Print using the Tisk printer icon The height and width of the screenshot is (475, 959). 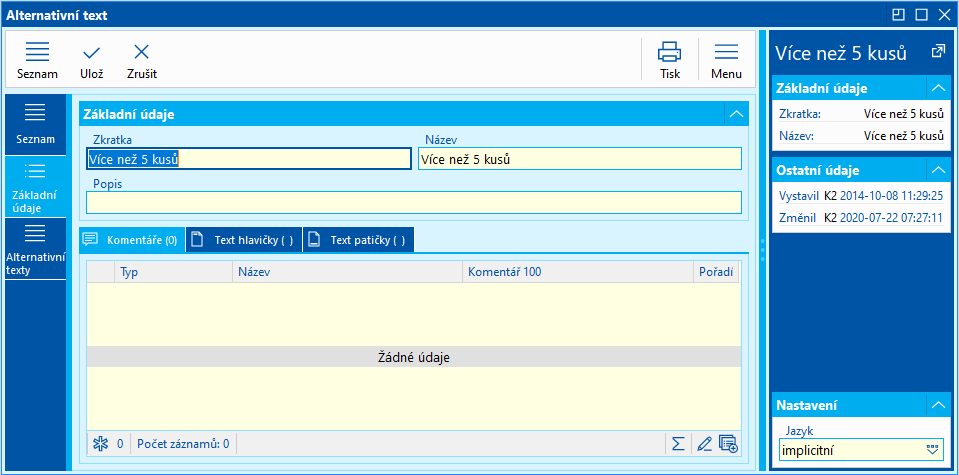tap(670, 61)
